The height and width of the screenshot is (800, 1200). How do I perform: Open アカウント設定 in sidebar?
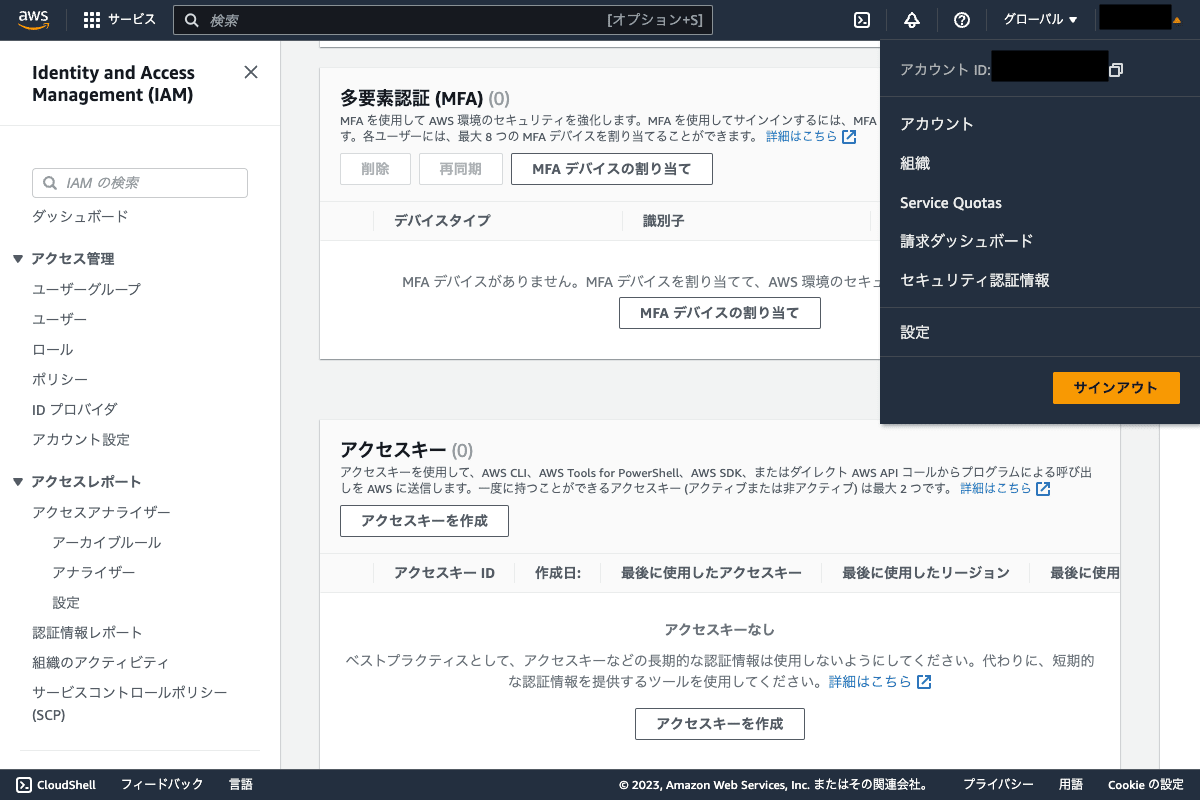click(x=81, y=440)
